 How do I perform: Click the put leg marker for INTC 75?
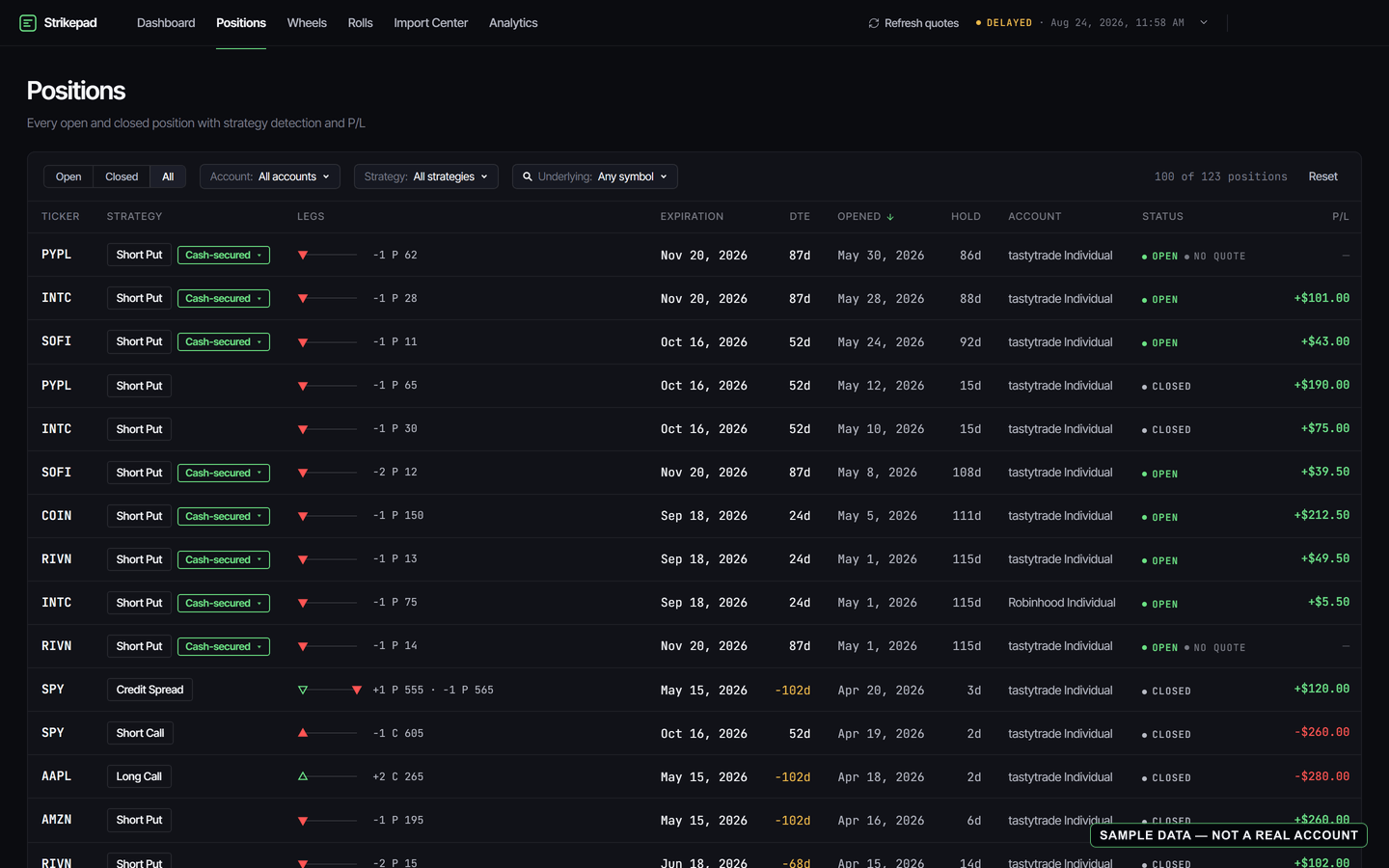303,603
